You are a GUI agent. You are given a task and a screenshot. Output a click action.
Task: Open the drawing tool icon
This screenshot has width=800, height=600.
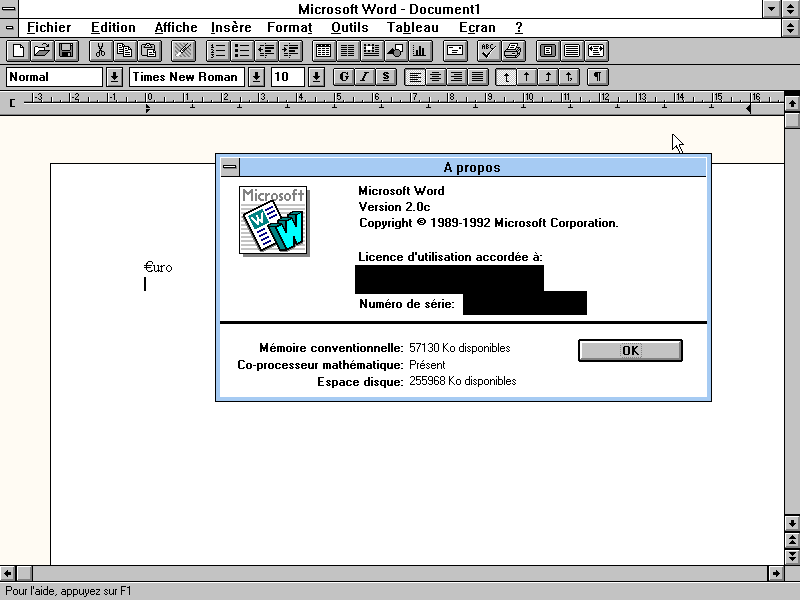tap(395, 51)
